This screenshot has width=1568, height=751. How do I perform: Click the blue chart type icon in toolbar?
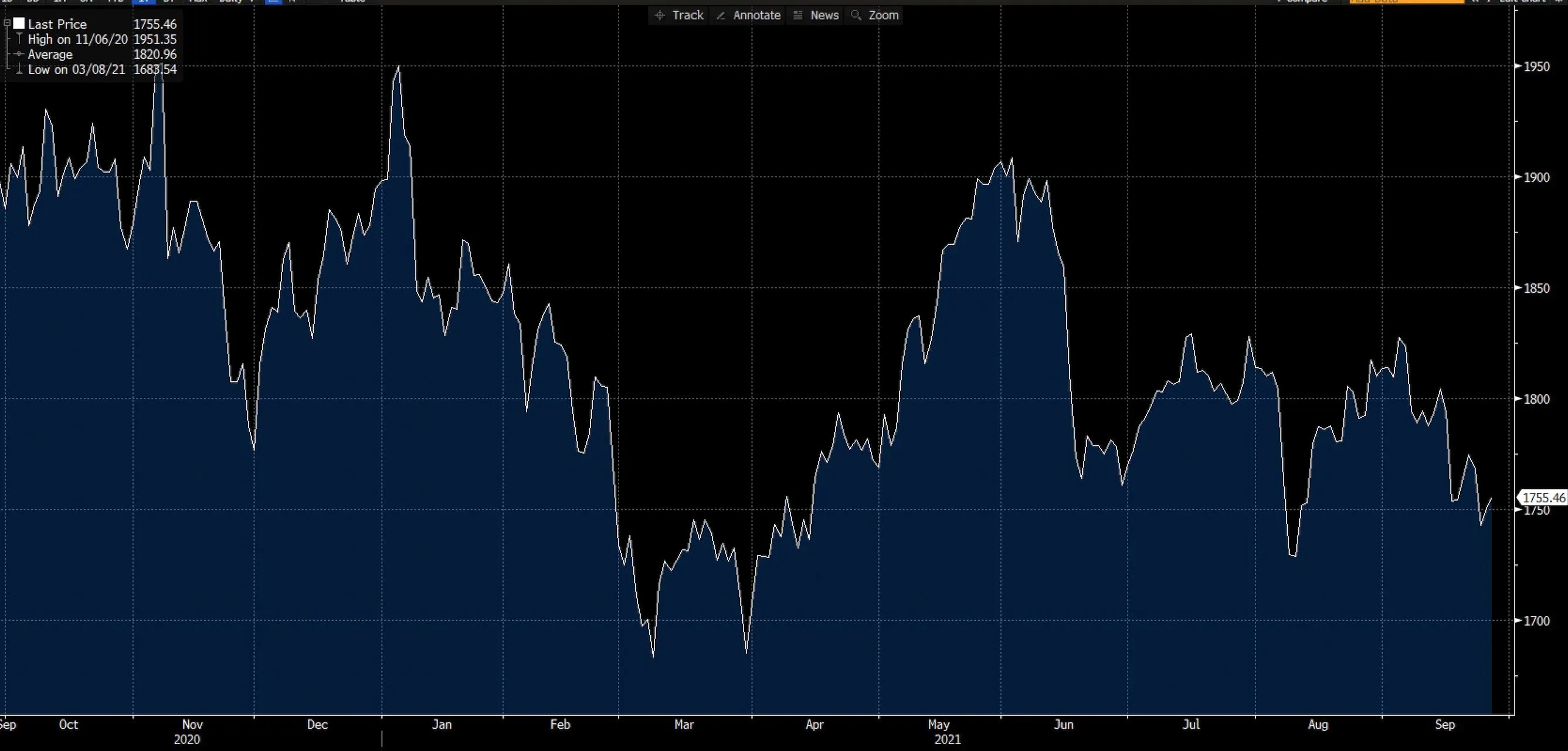point(272,2)
